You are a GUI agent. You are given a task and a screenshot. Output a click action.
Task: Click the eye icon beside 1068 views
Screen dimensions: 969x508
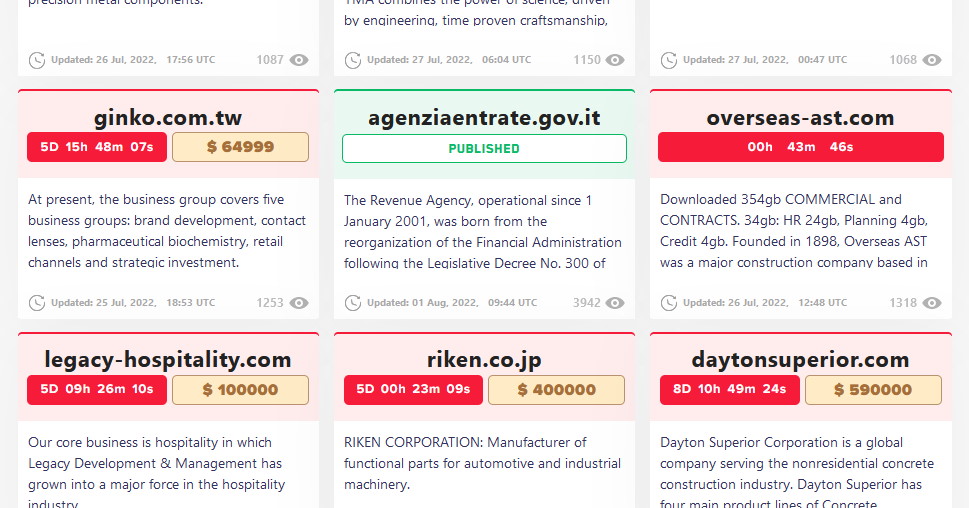pyautogui.click(x=932, y=60)
